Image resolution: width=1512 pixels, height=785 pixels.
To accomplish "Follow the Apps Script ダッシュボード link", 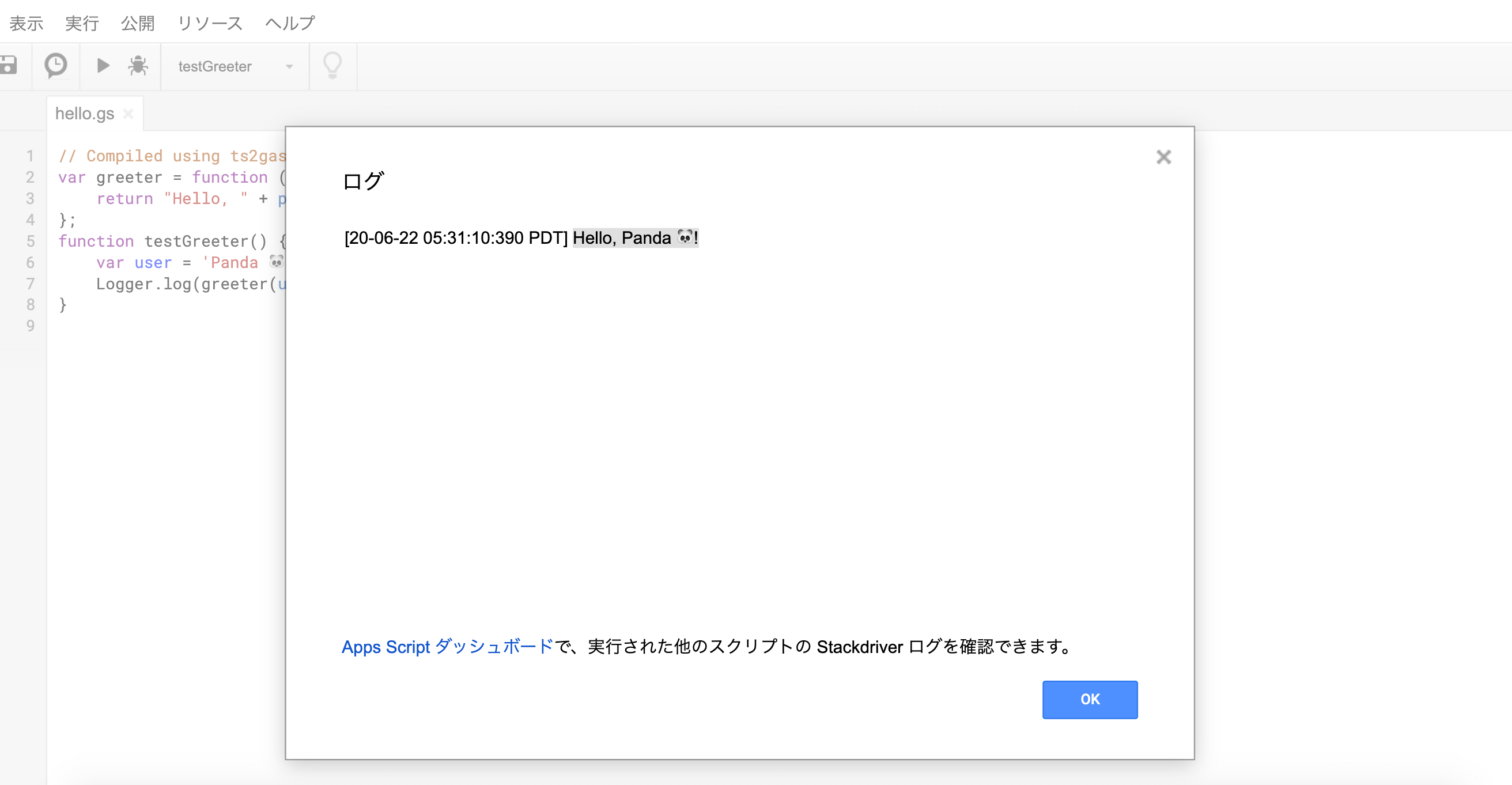I will tap(447, 647).
